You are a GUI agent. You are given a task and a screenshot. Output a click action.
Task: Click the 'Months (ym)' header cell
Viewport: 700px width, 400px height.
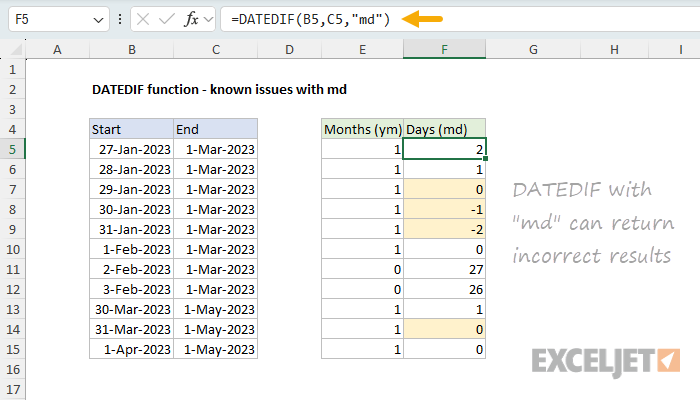point(362,129)
